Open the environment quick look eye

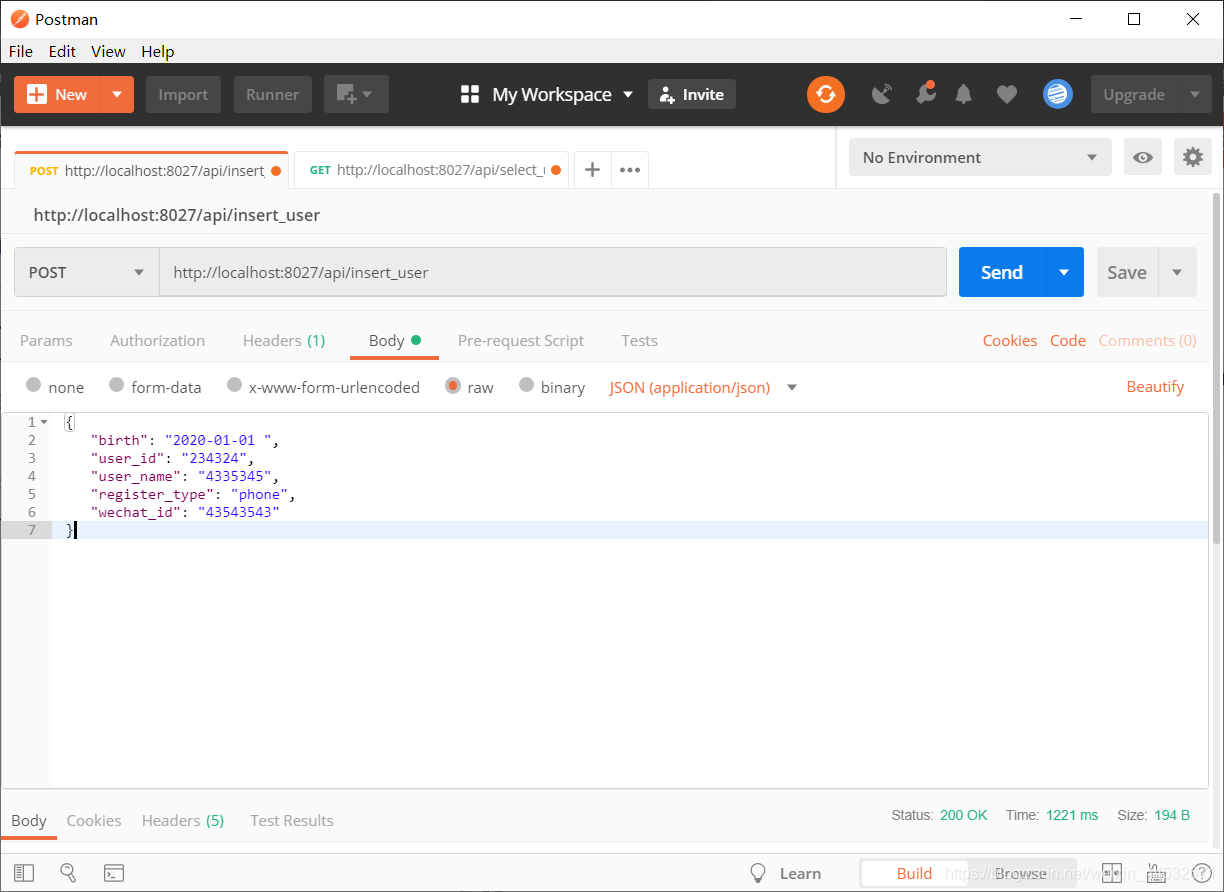[x=1142, y=157]
